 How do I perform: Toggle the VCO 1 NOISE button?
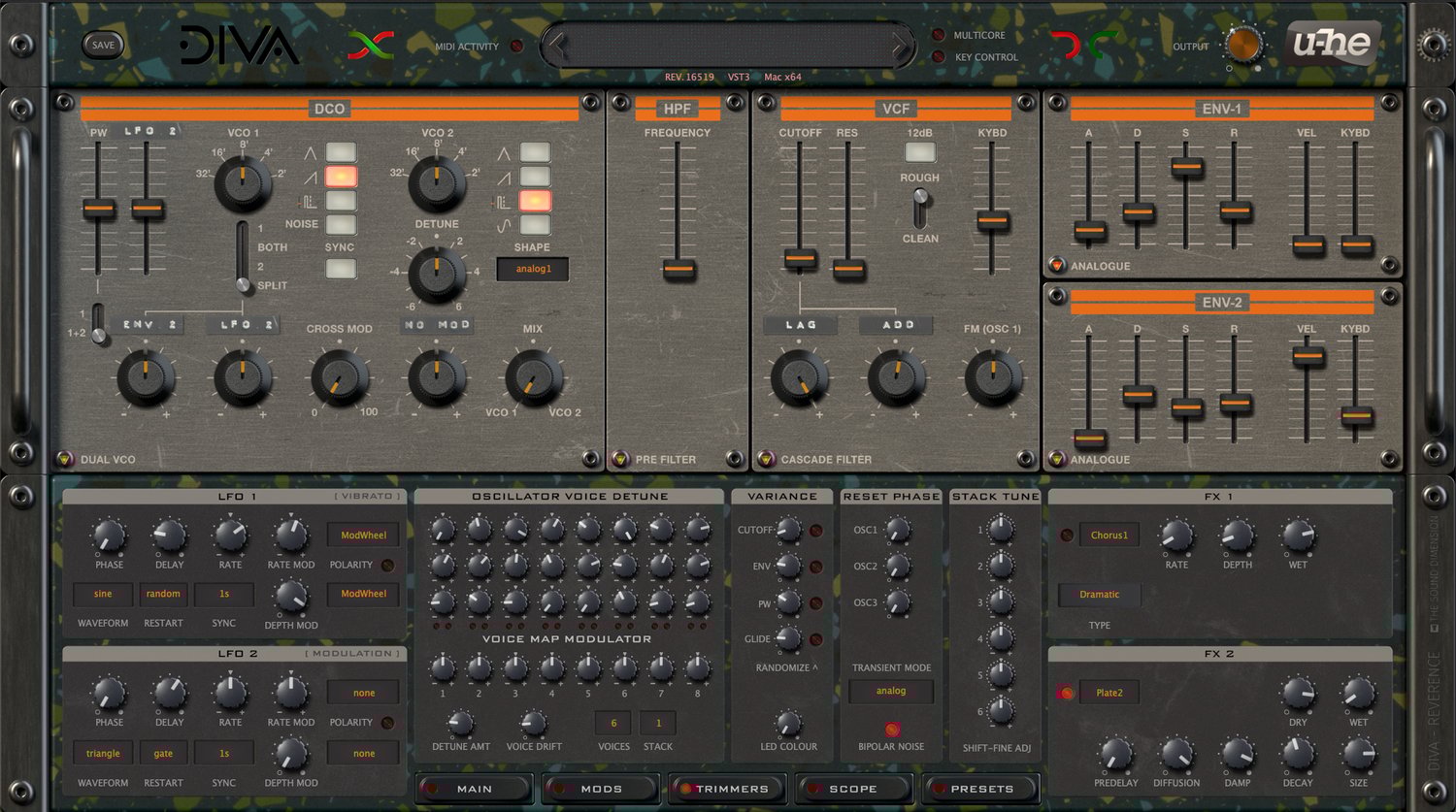[x=341, y=225]
